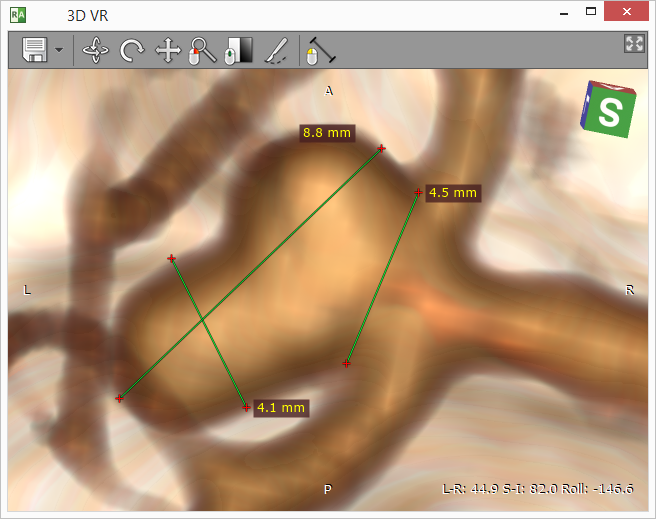The width and height of the screenshot is (656, 519).
Task: Click the posterior 'P' orientation marker
Action: point(327,489)
